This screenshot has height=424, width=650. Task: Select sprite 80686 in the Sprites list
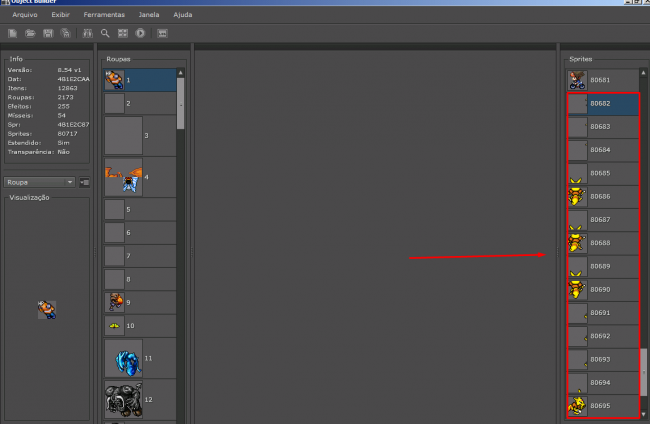point(601,196)
